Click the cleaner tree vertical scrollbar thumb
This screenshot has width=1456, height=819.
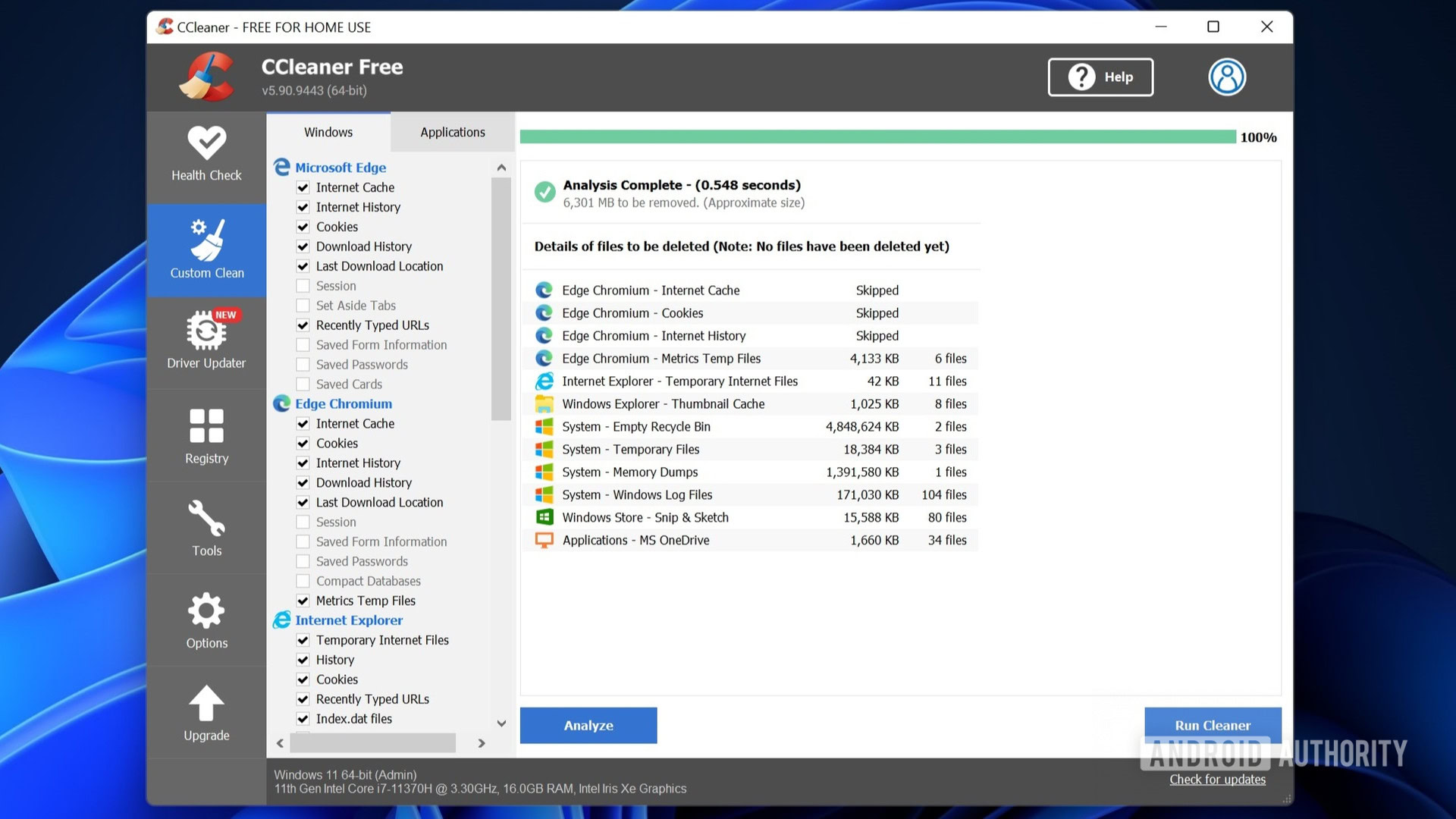501,299
